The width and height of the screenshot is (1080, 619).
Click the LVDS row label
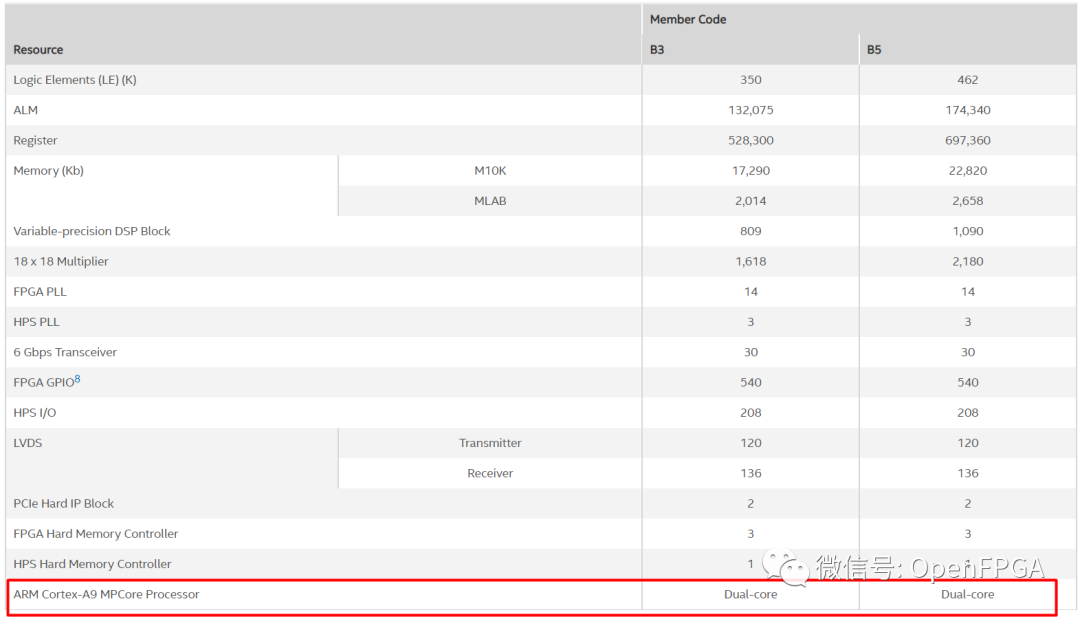click(28, 443)
